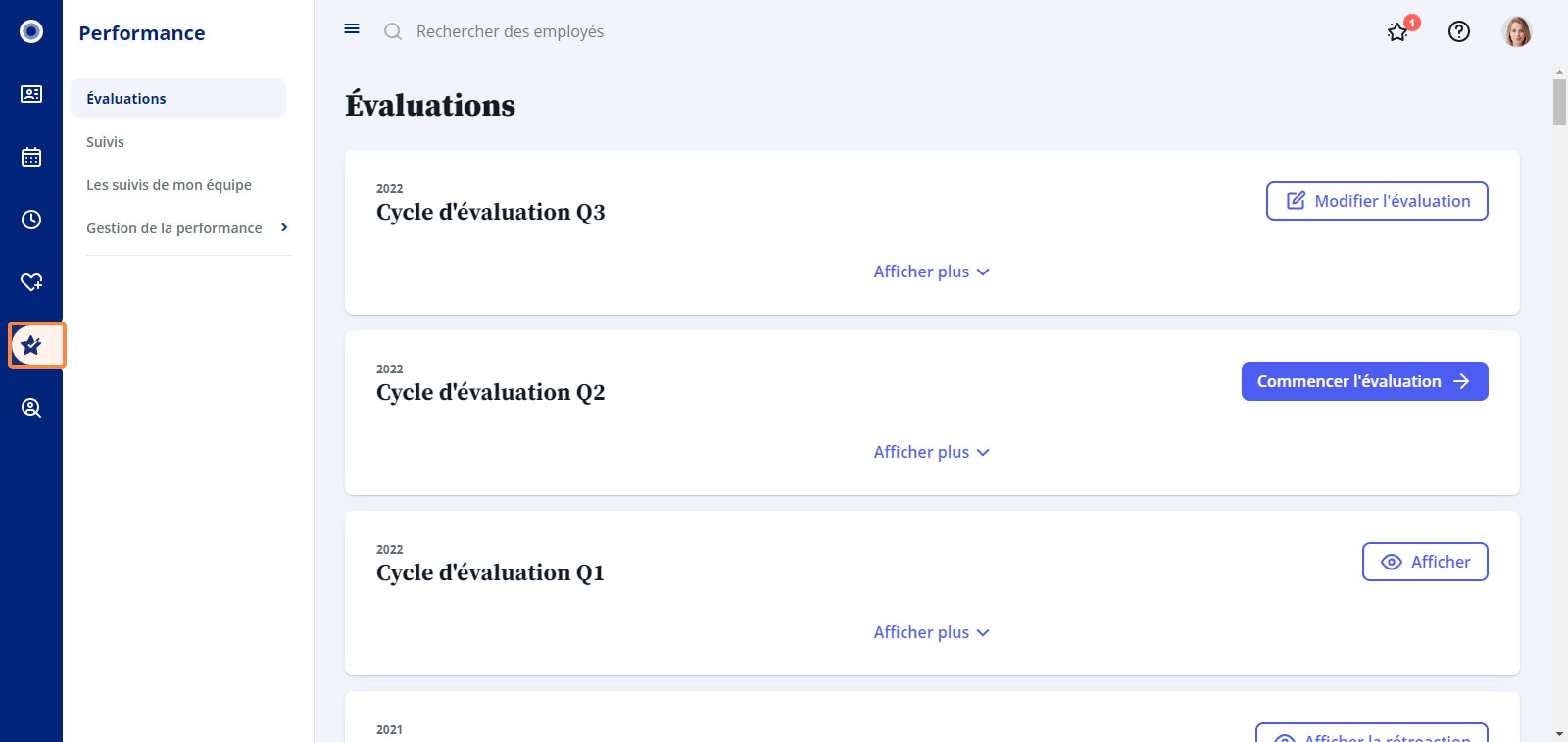Collapse the sidebar with the hamburger menu

coord(352,29)
